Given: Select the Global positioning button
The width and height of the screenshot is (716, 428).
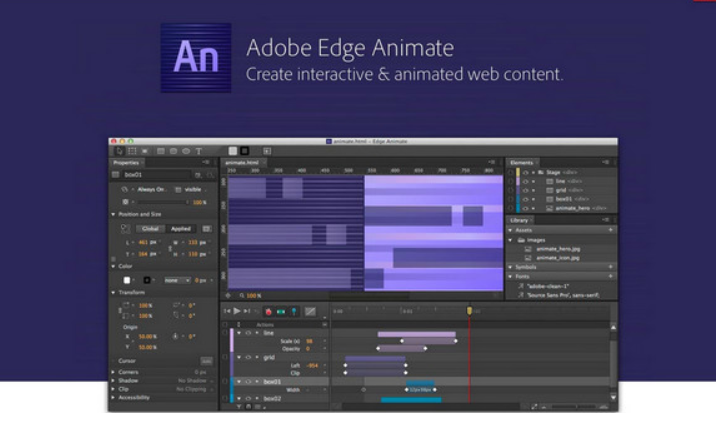Looking at the screenshot, I should tap(150, 229).
